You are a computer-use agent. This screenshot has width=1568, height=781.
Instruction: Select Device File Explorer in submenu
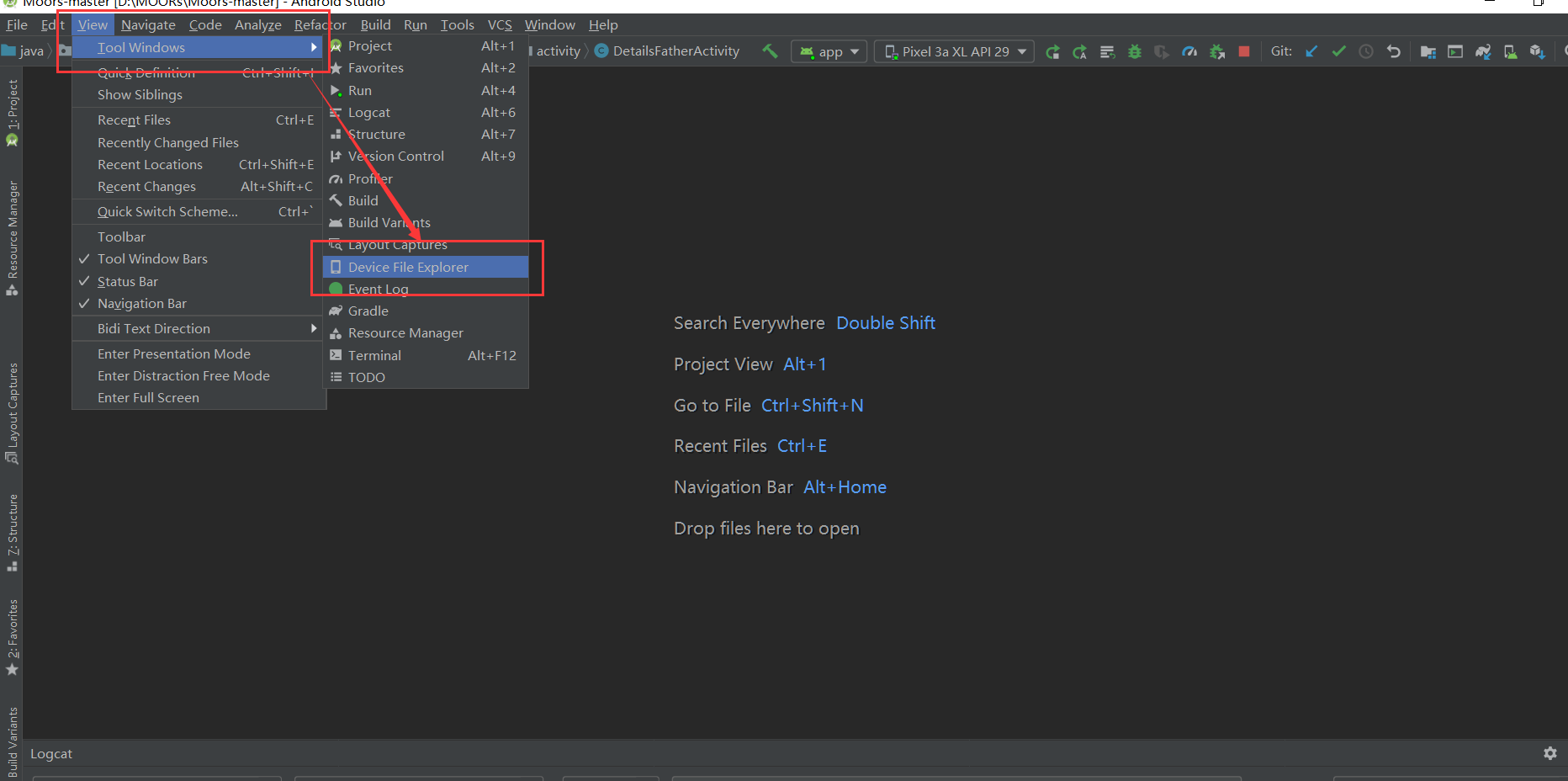coord(426,267)
